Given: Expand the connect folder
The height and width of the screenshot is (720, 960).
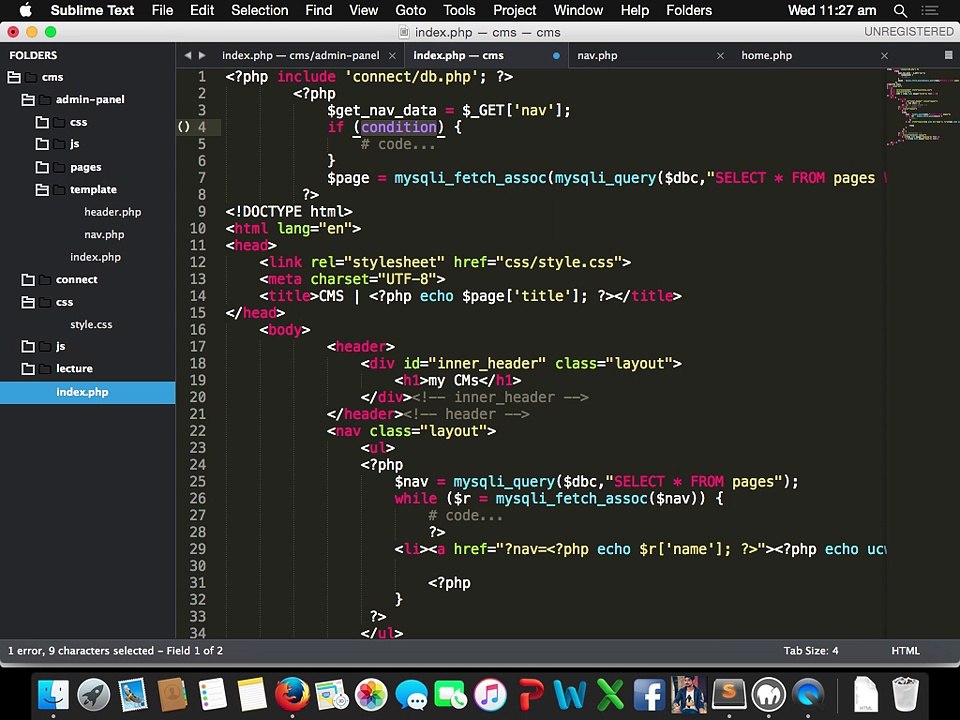Looking at the screenshot, I should (x=28, y=279).
